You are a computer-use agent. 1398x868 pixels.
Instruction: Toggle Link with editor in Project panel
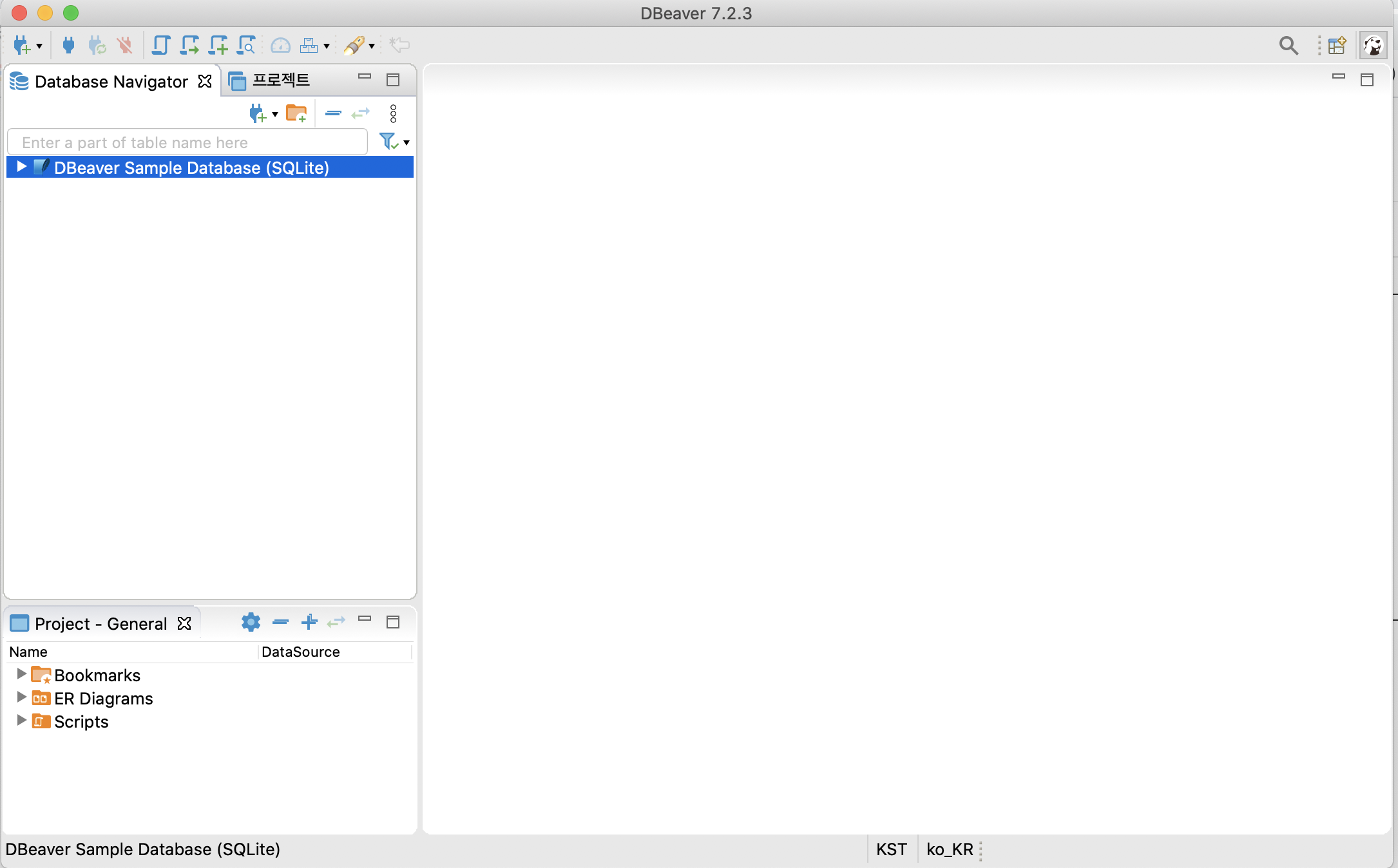(x=336, y=622)
